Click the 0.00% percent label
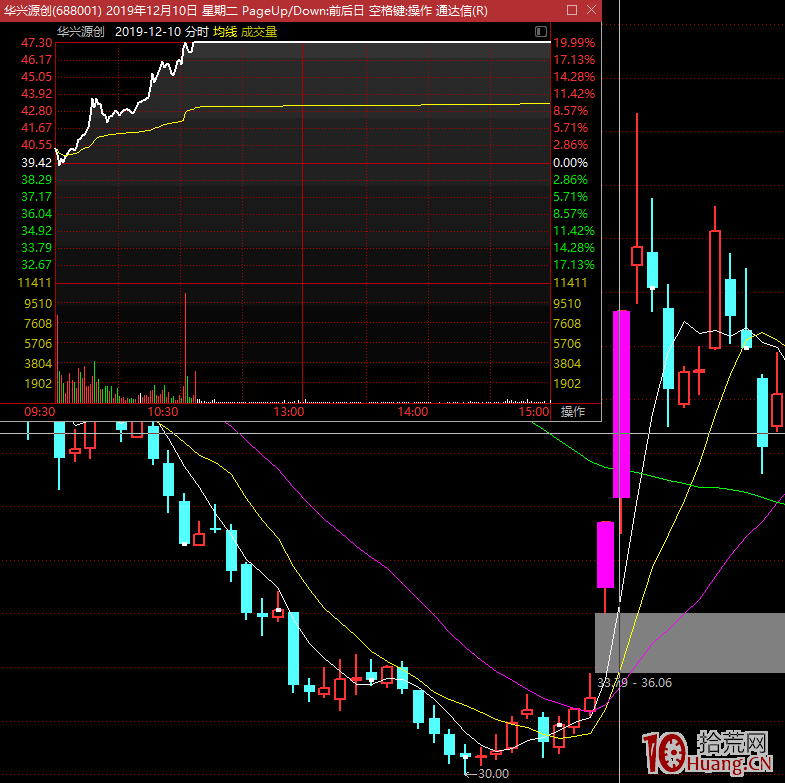This screenshot has height=783, width=785. tap(571, 163)
